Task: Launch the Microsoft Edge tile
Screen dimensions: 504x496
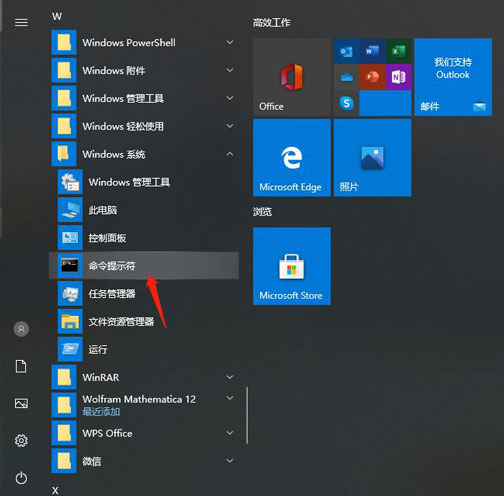Action: 292,158
